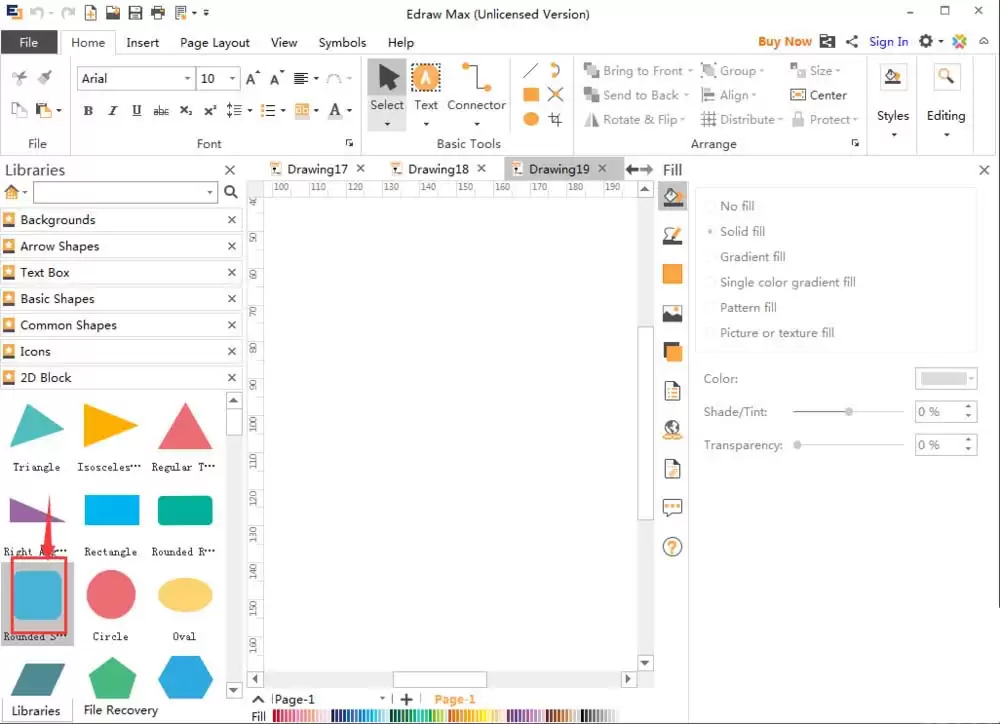The width and height of the screenshot is (1000, 724).
Task: Open the Align dropdown in Arrange
Action: tap(729, 95)
